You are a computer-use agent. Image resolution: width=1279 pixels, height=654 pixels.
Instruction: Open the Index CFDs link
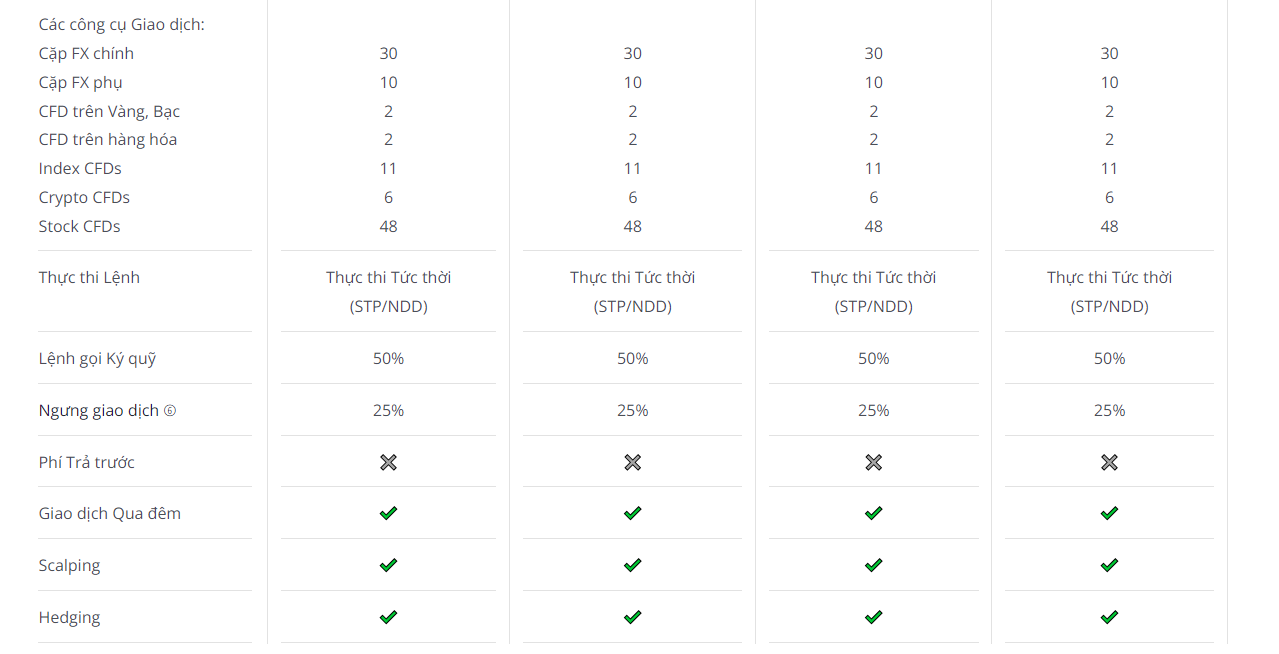pyautogui.click(x=80, y=168)
